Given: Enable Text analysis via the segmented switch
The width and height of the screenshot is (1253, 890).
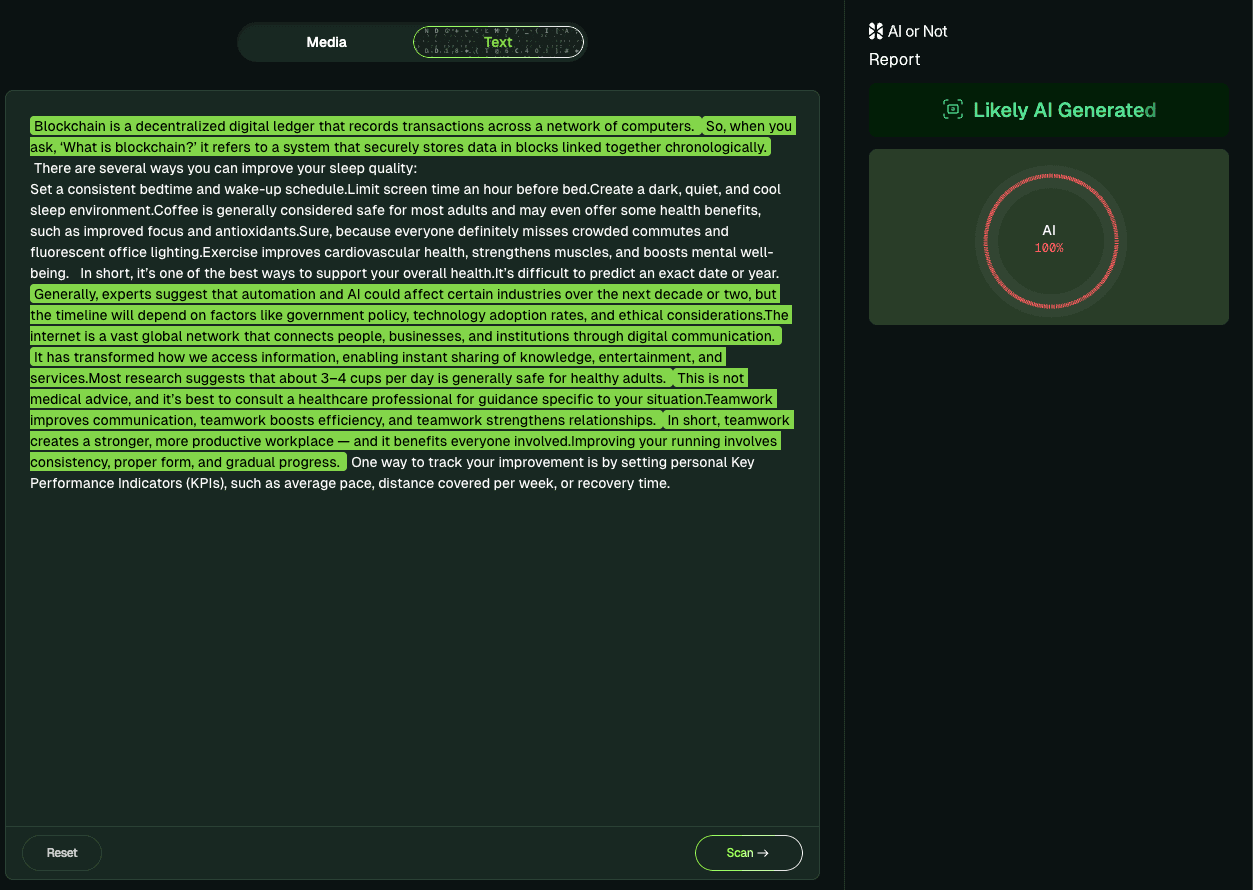Looking at the screenshot, I should coord(498,42).
